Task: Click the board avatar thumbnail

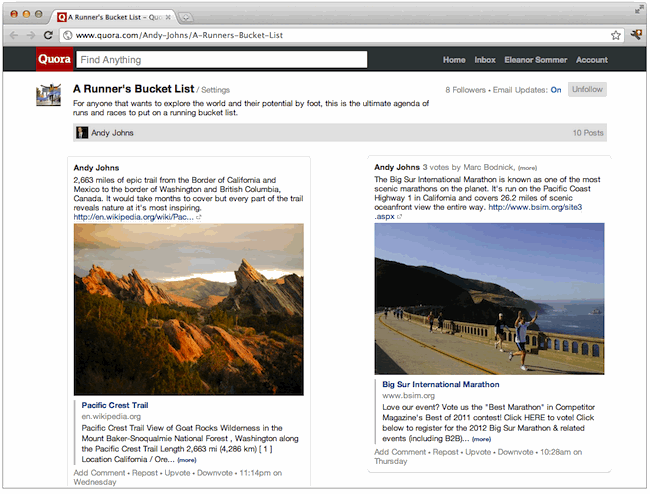Action: tap(48, 95)
